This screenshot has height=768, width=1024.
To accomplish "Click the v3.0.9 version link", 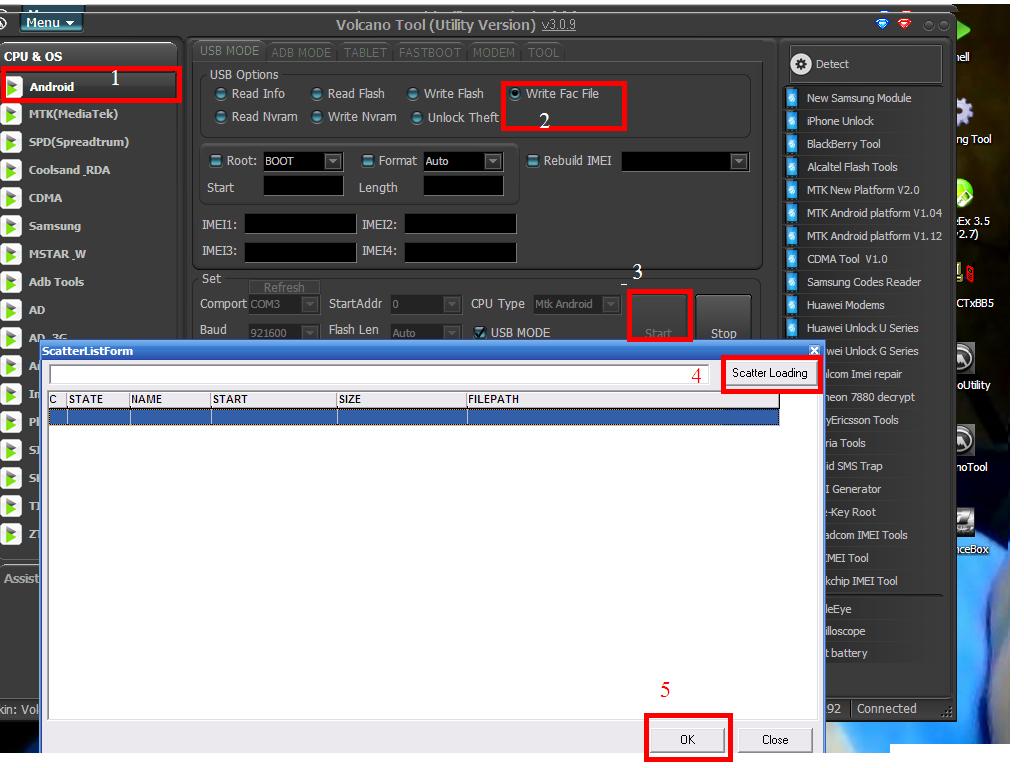I will pos(558,25).
